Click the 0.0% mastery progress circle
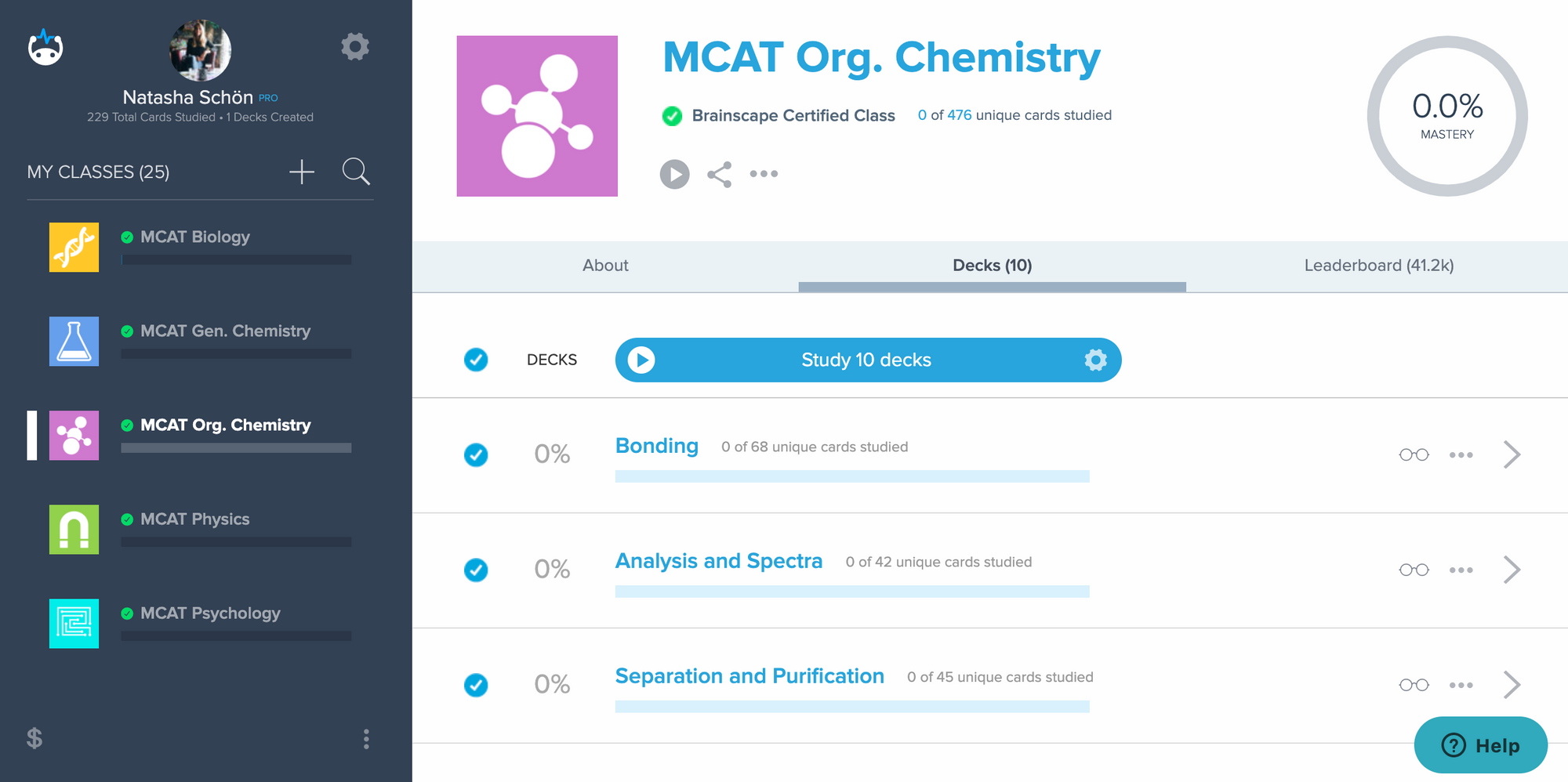The image size is (1568, 782). 1446,114
